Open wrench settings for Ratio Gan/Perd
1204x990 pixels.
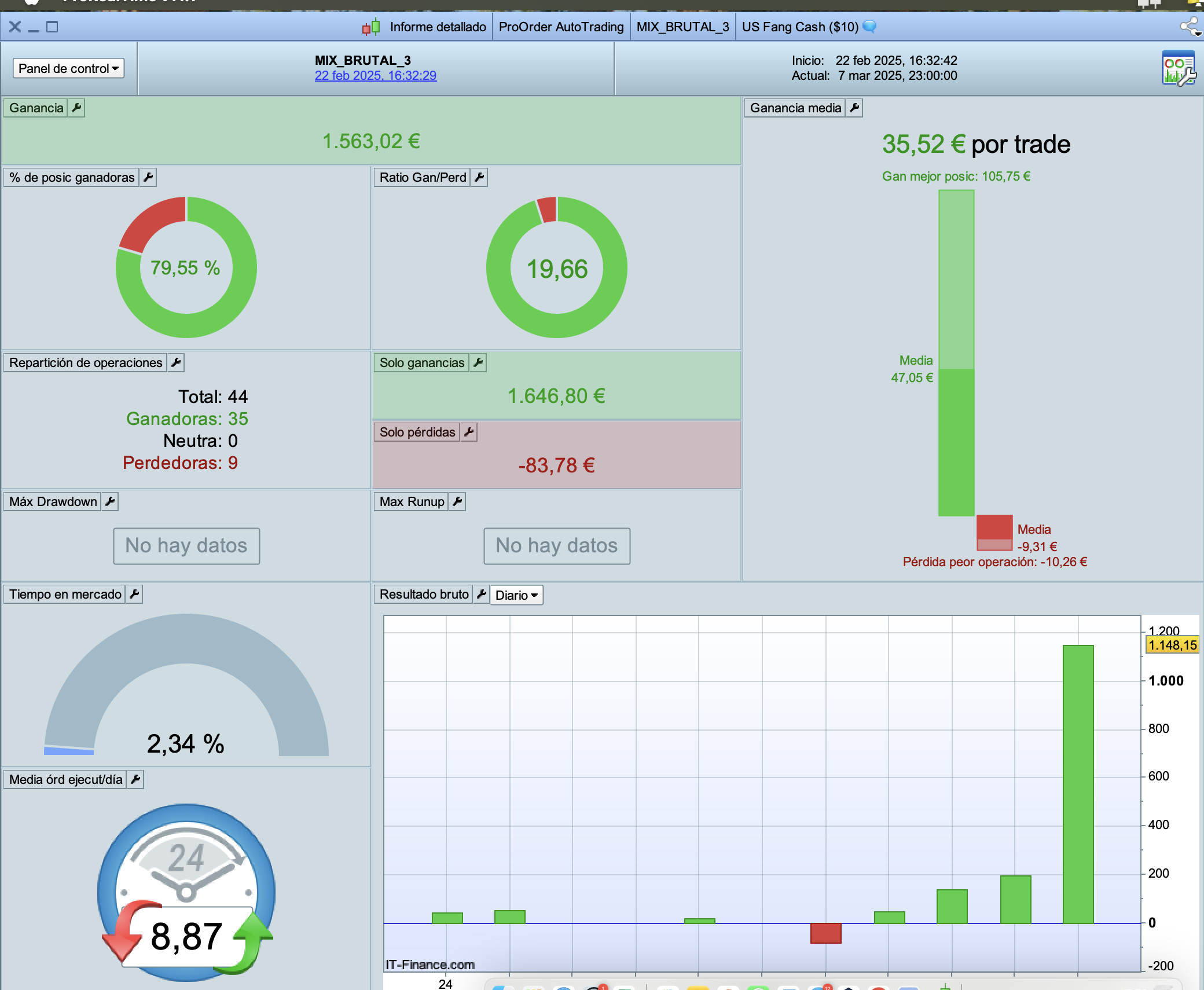click(479, 177)
